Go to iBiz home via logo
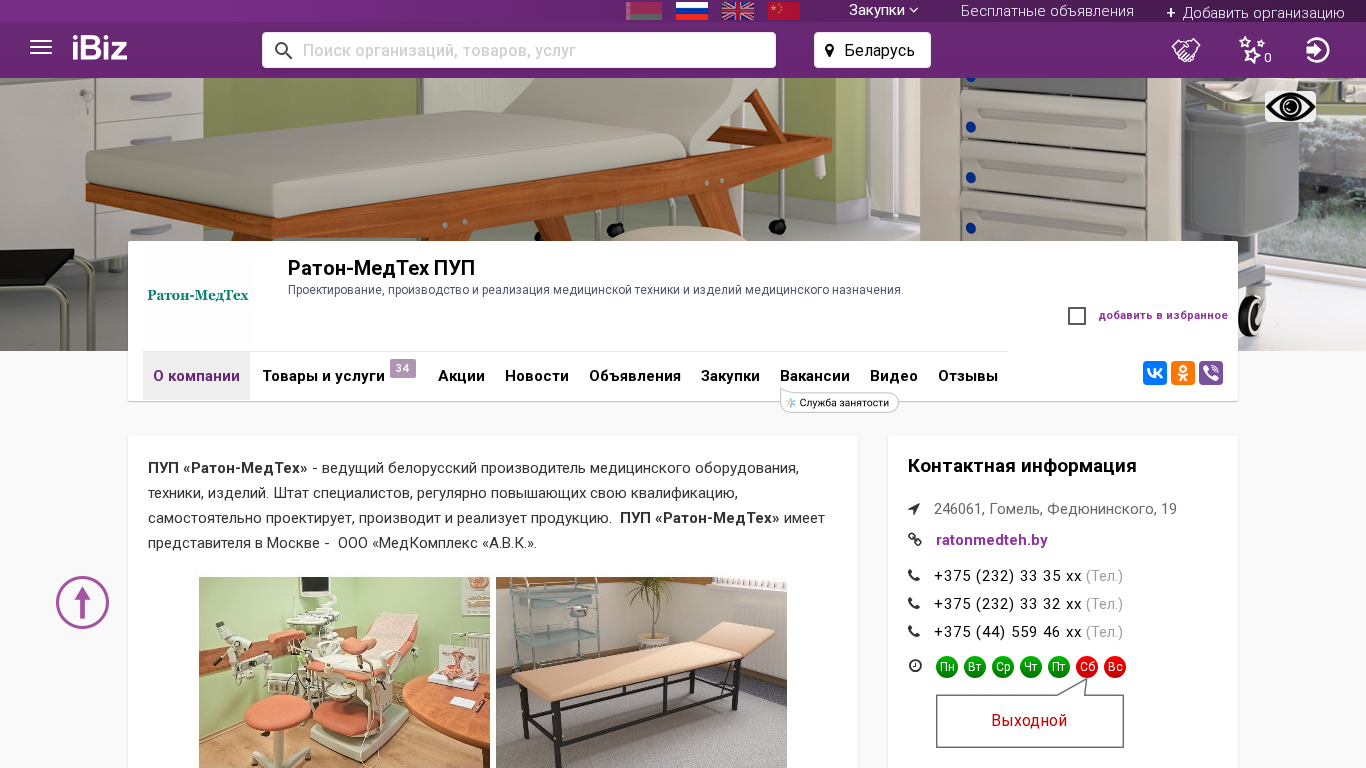The width and height of the screenshot is (1366, 768). pyautogui.click(x=100, y=48)
